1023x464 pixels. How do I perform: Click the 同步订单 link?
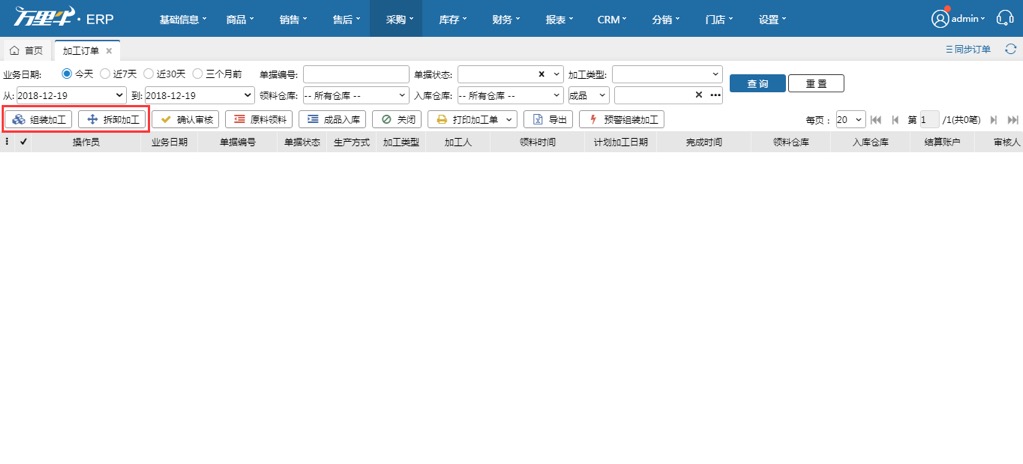pos(968,49)
